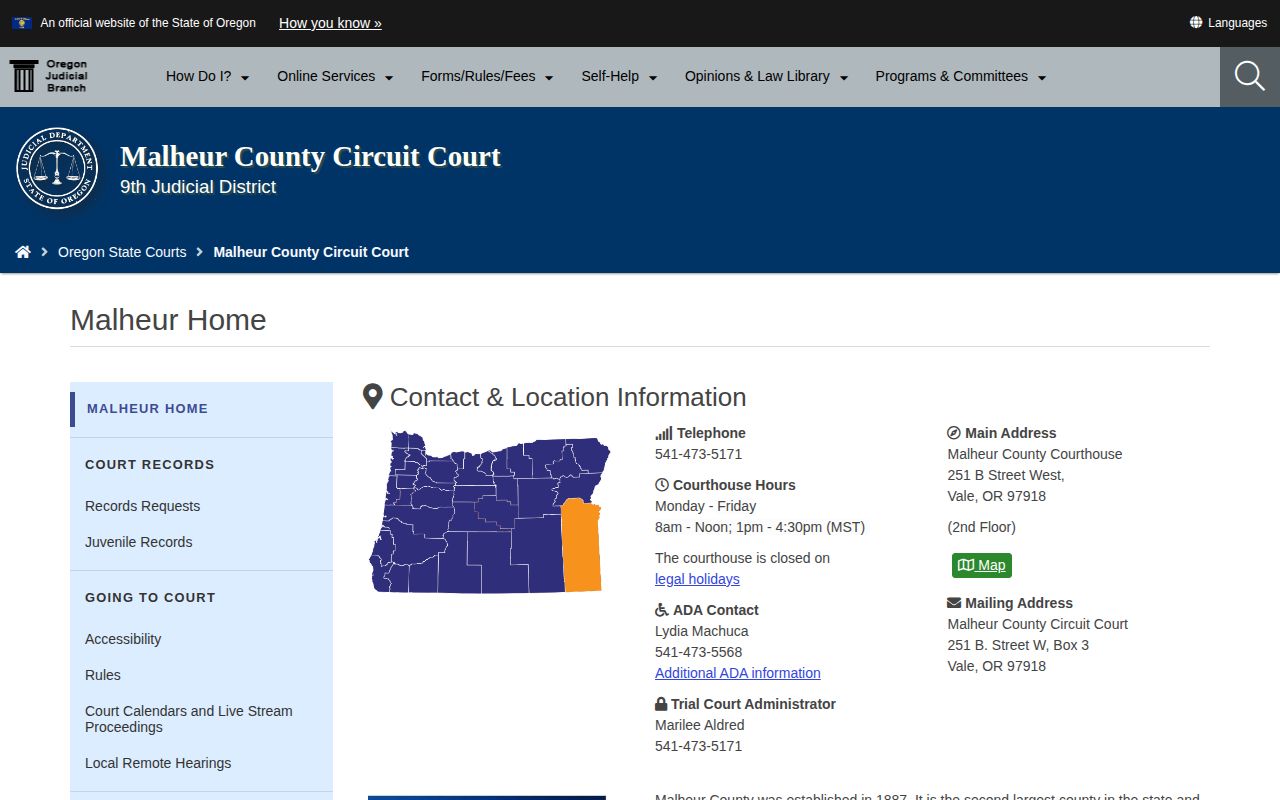The height and width of the screenshot is (800, 1280).
Task: Click the compass icon by Main Address
Action: click(x=954, y=433)
